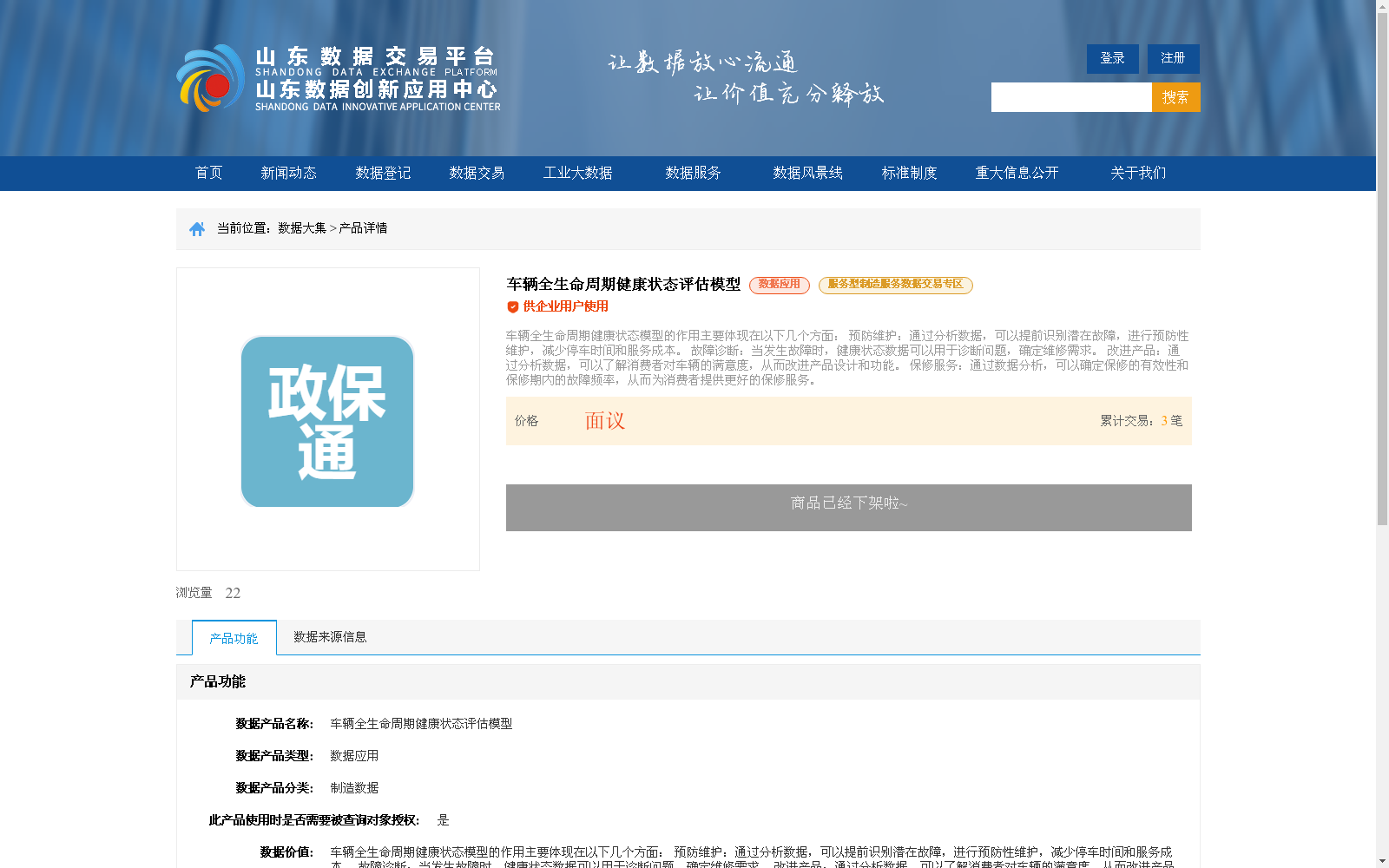Open the 数据服务 nav menu item
Screen dimensions: 1389x868
coord(693,173)
